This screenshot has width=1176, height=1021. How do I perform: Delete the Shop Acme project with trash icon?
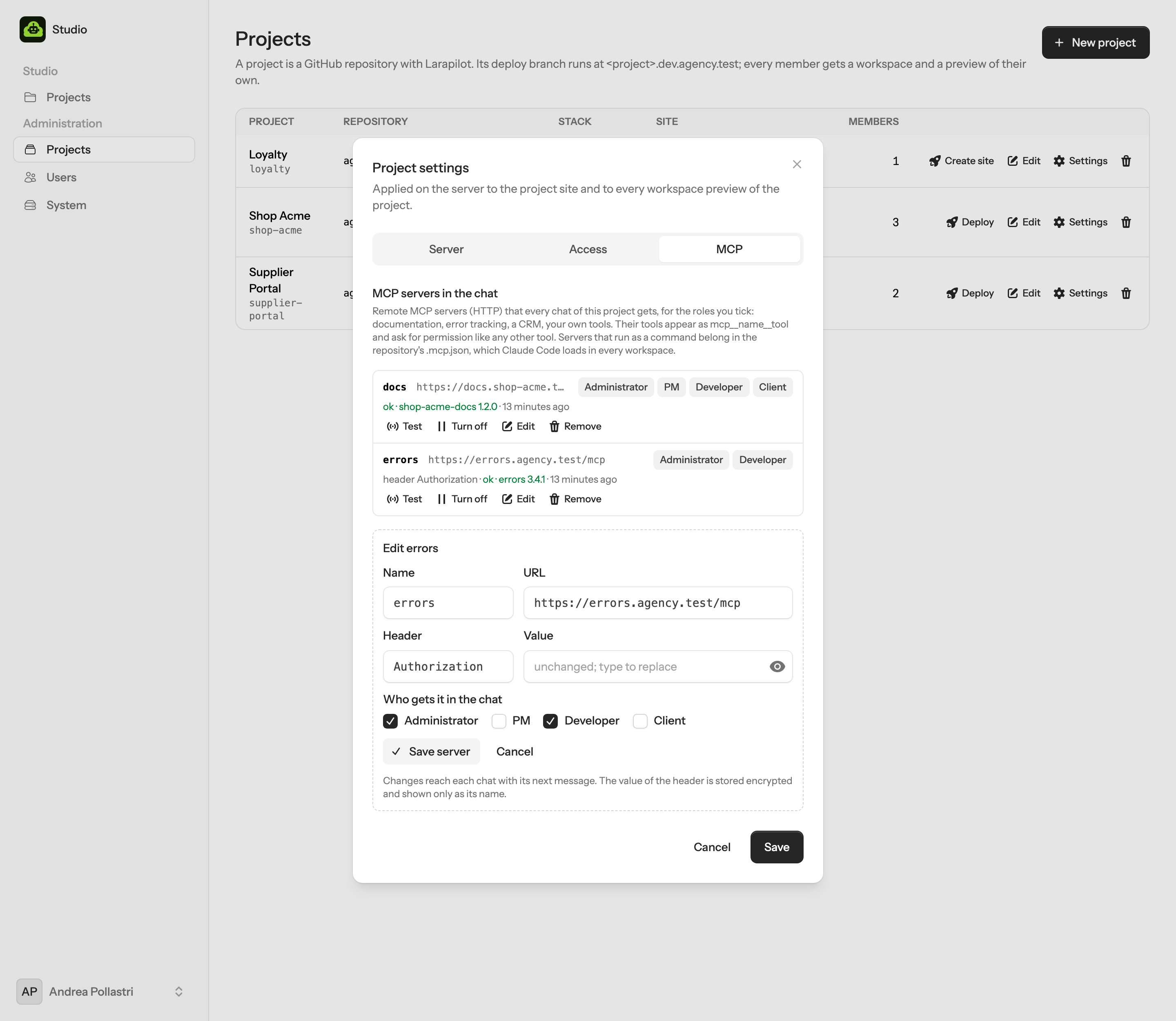[x=1126, y=222]
